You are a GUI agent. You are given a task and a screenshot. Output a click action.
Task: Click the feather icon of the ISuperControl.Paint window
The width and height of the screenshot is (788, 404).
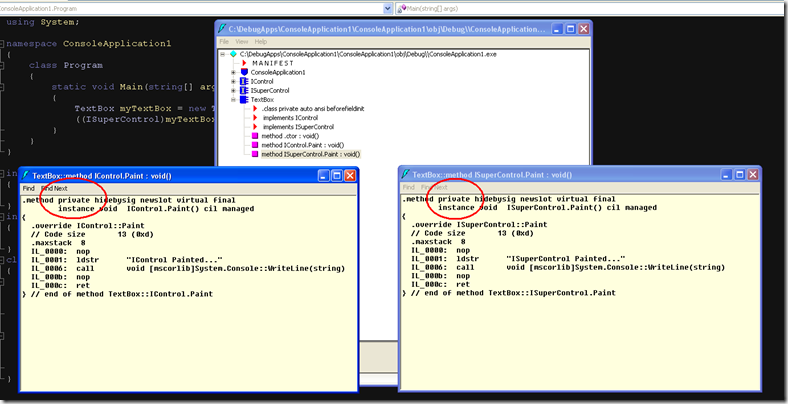[406, 174]
